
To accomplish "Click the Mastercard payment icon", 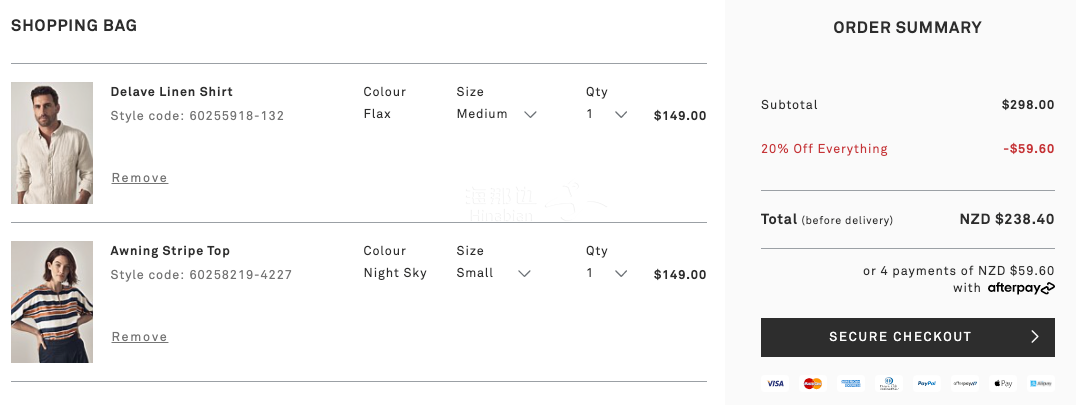I will coord(813,384).
